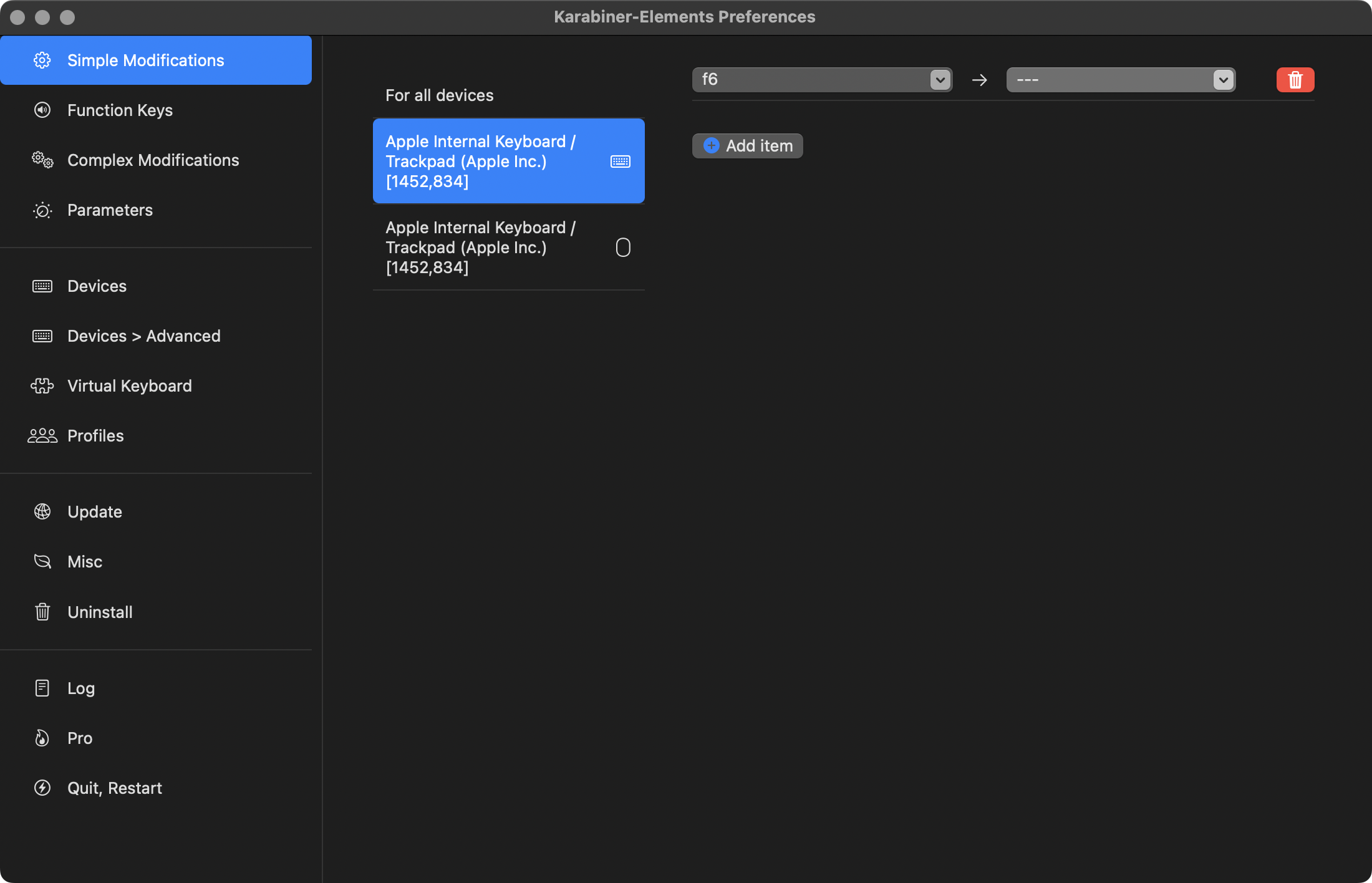Open Complex Modifications via its gear icon
Viewport: 1372px width, 883px height.
[x=41, y=160]
